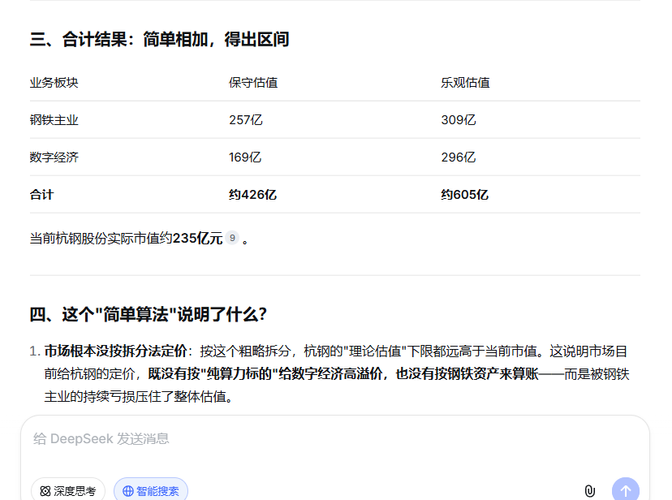The height and width of the screenshot is (500, 672).
Task: Click the paperclip attach file icon
Action: [590, 491]
